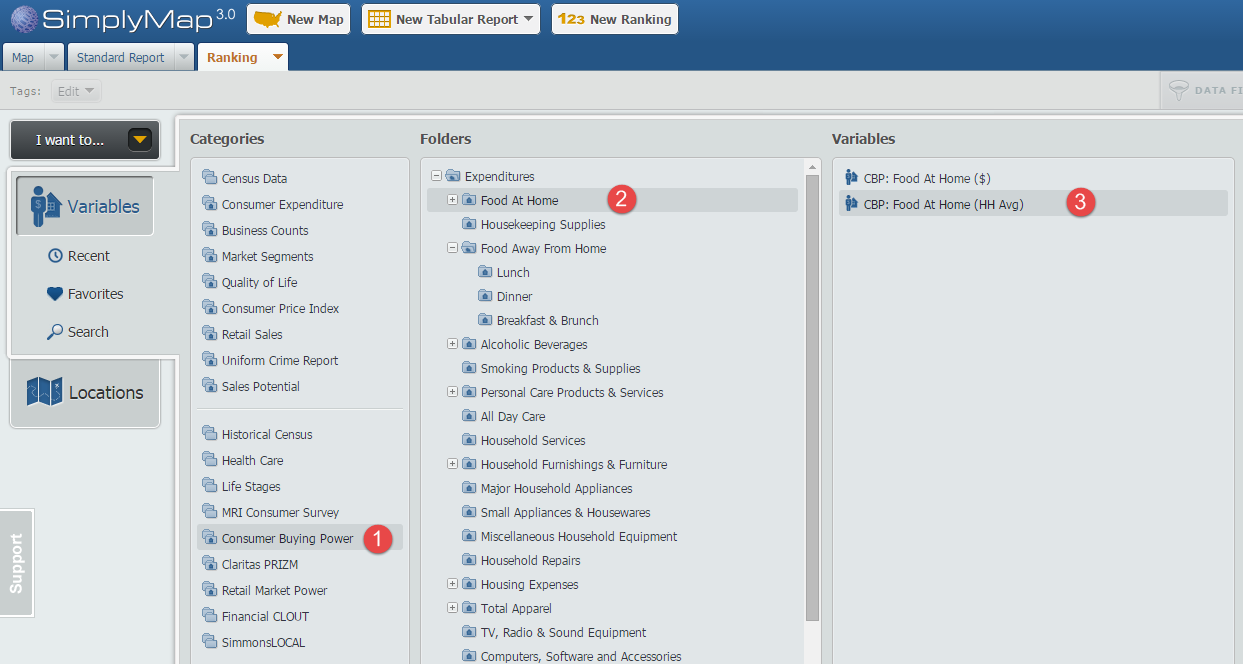Open the Ranking tab dropdown arrow
Viewport: 1243px width, 664px height.
[x=278, y=57]
